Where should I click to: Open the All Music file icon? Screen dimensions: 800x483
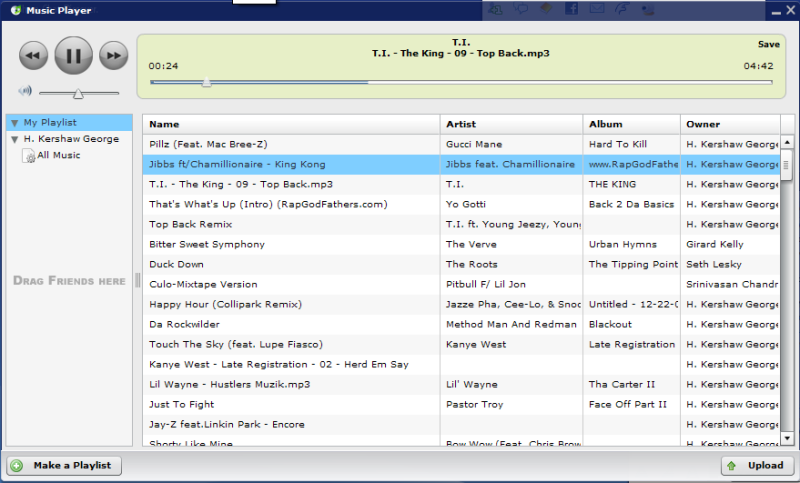30,155
